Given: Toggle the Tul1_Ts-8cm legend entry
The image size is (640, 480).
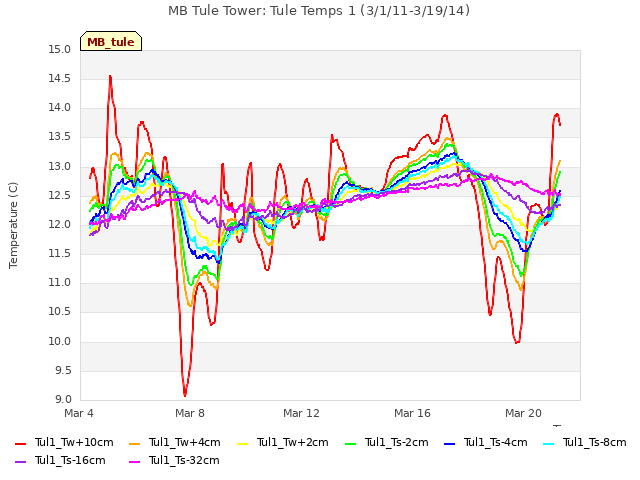Looking at the screenshot, I should (584, 443).
